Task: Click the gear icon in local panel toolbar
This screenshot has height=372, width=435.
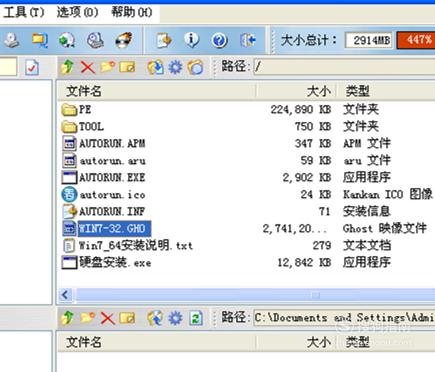Action: pyautogui.click(x=175, y=318)
